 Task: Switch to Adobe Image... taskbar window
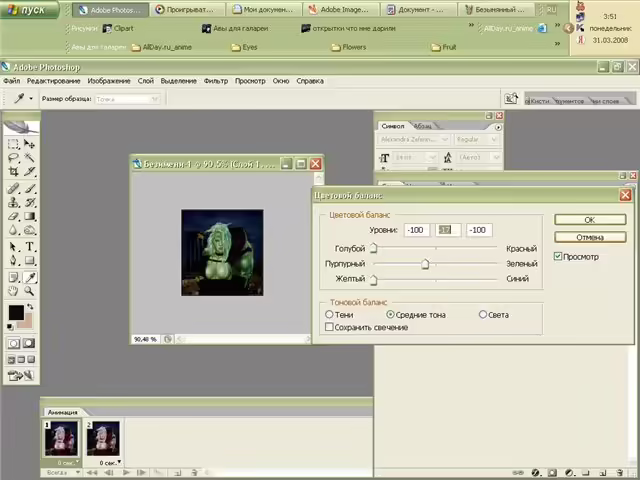[x=341, y=9]
